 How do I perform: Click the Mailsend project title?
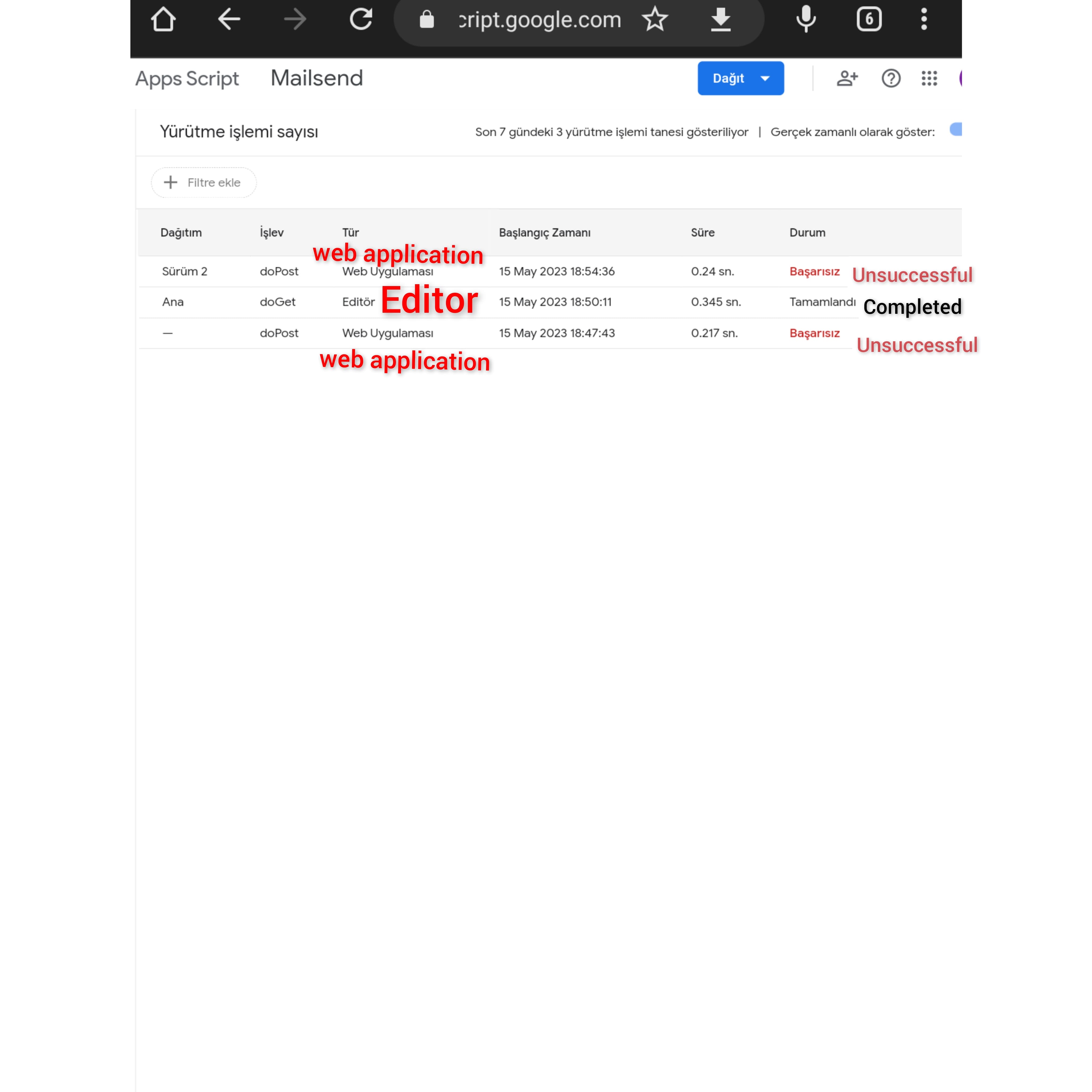316,78
